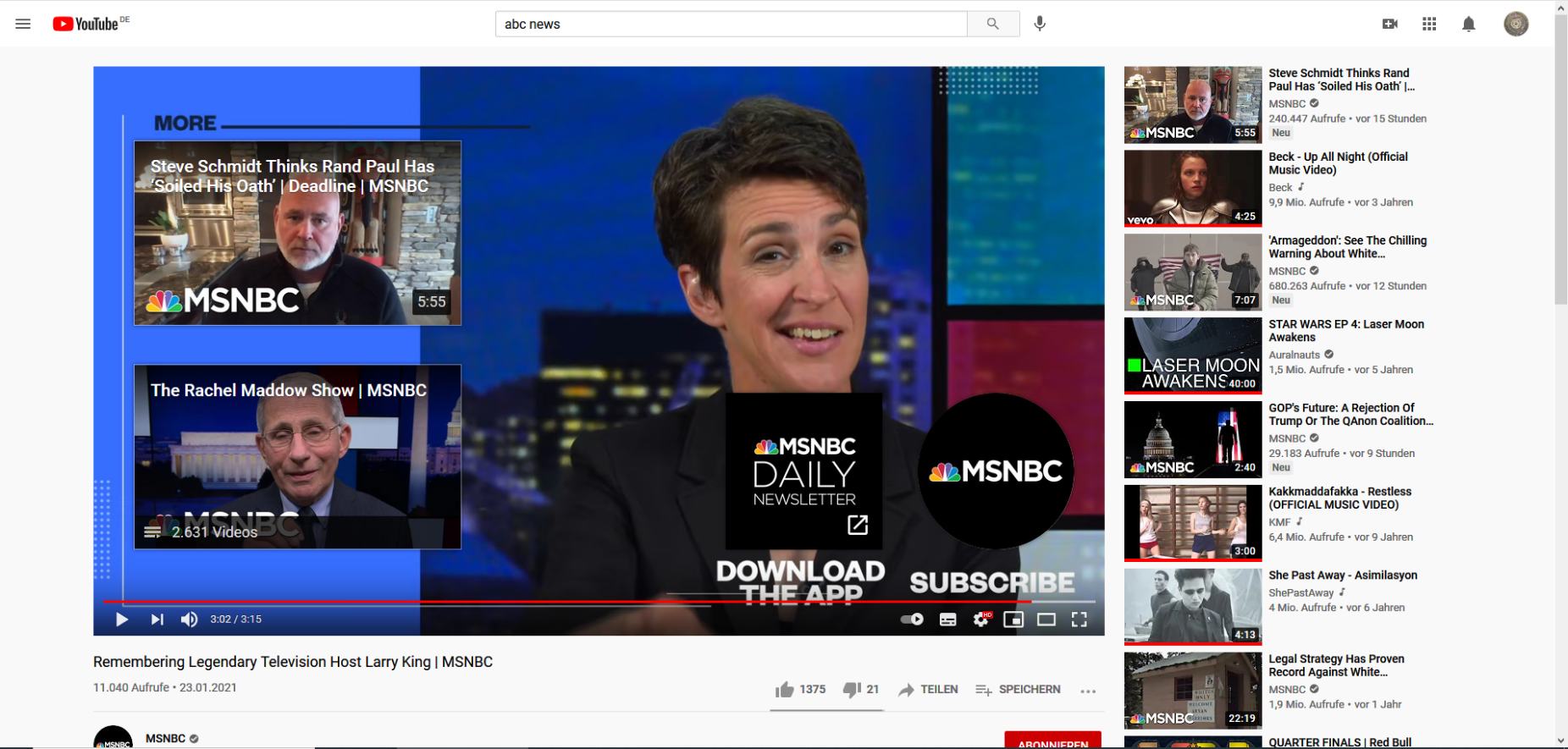1568x749 pixels.
Task: Go to Auralnauts channel
Action: [1294, 355]
